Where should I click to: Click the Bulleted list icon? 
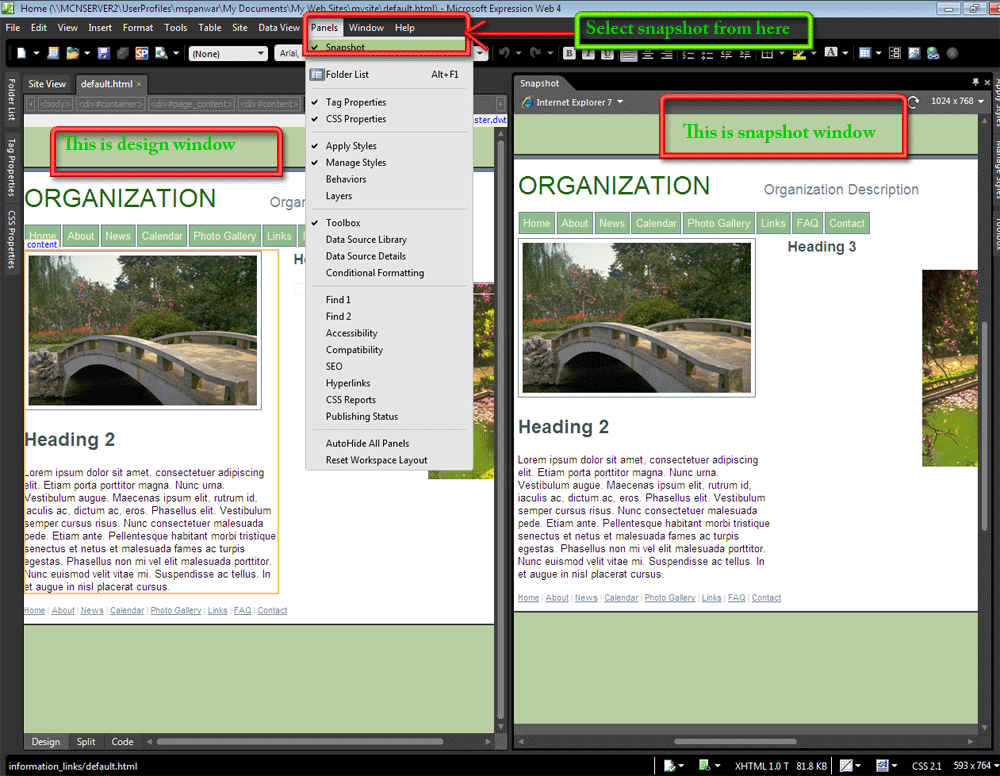[x=707, y=54]
